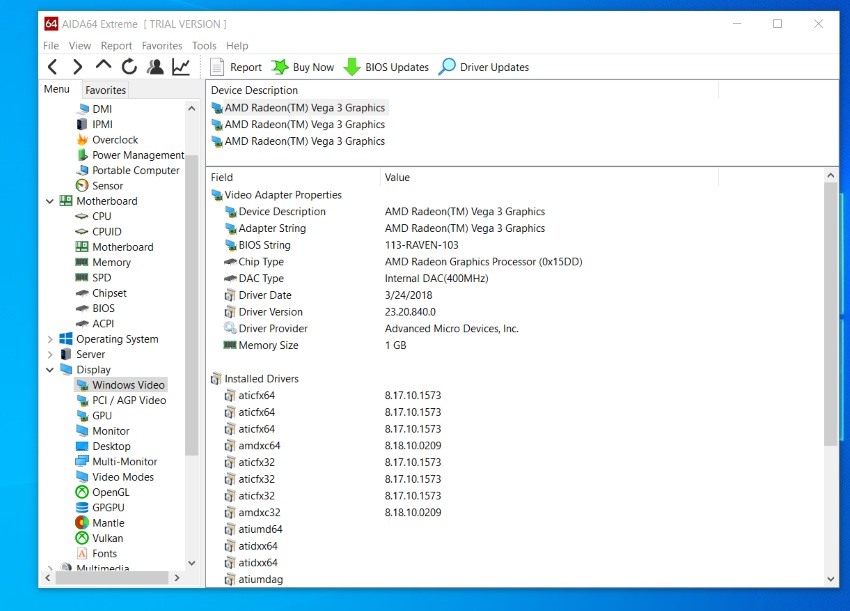Screen dimensions: 850x611
Task: Refresh the current page
Action: (129, 67)
